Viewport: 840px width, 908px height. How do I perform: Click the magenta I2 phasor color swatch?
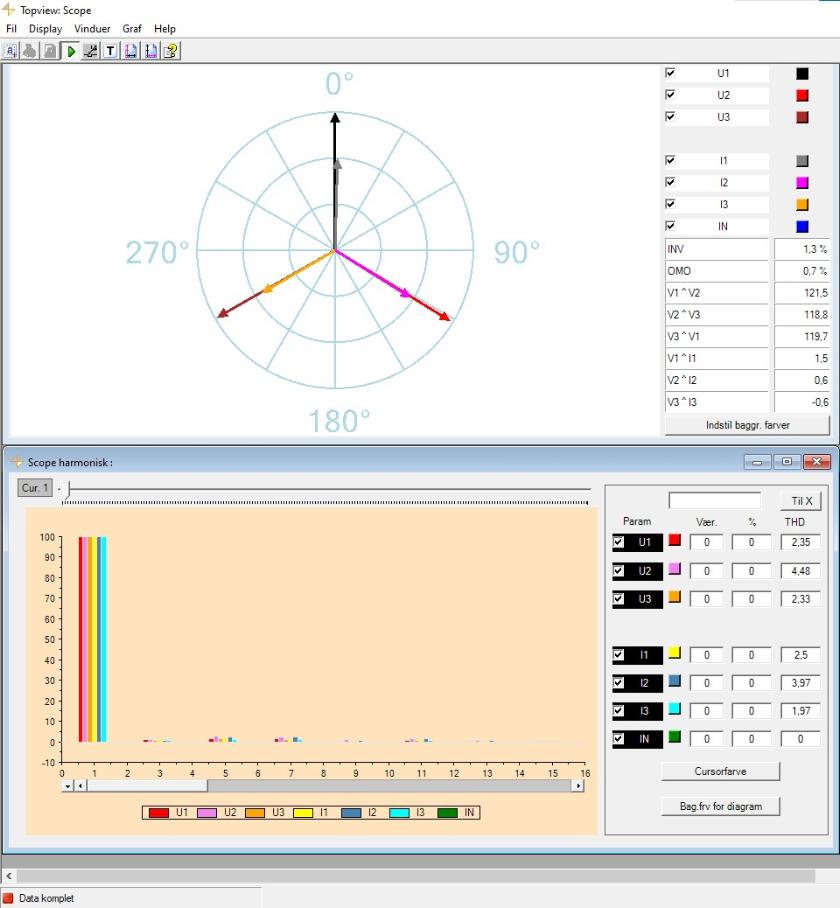[802, 183]
